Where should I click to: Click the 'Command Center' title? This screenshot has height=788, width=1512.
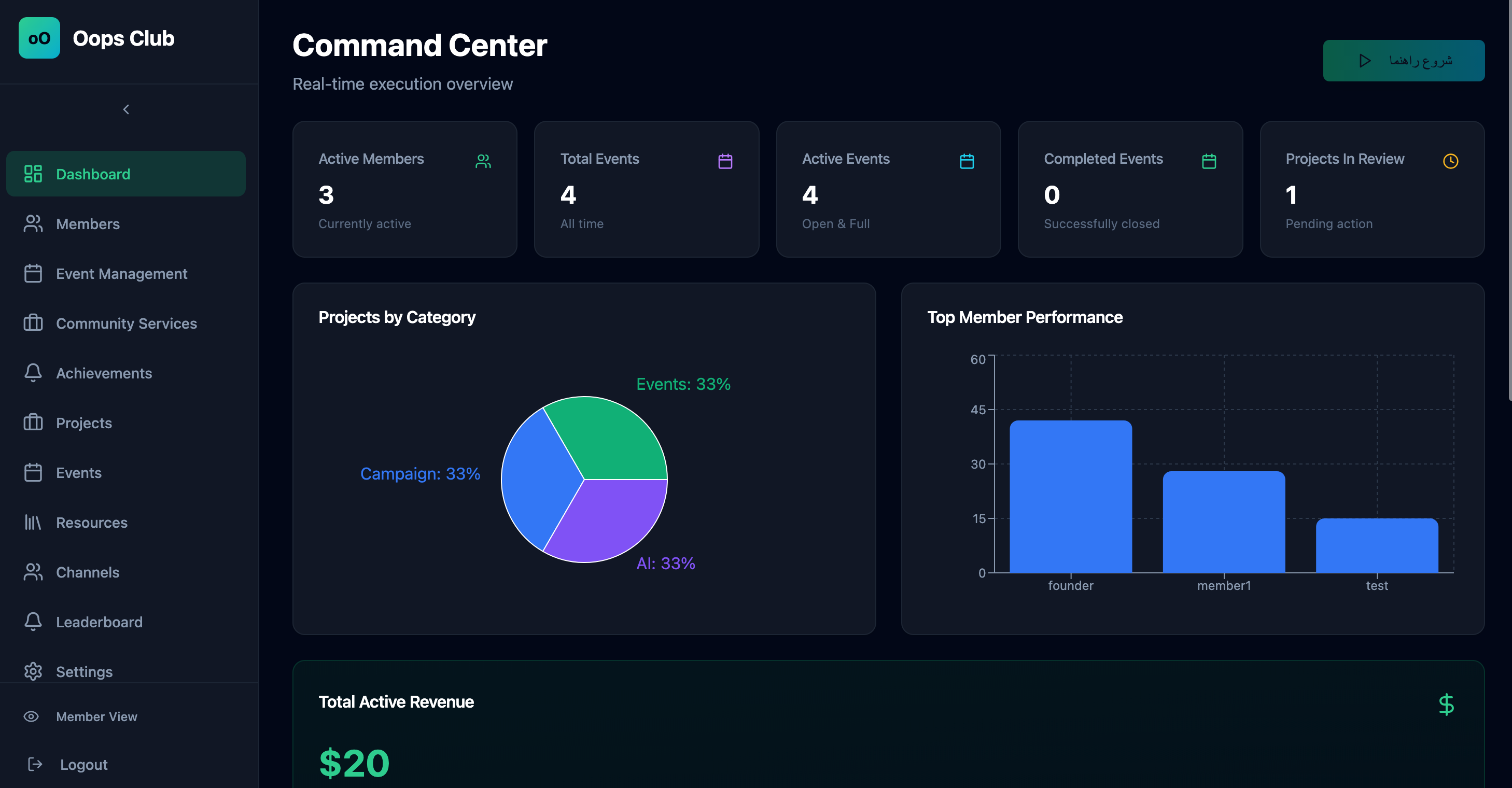point(419,45)
